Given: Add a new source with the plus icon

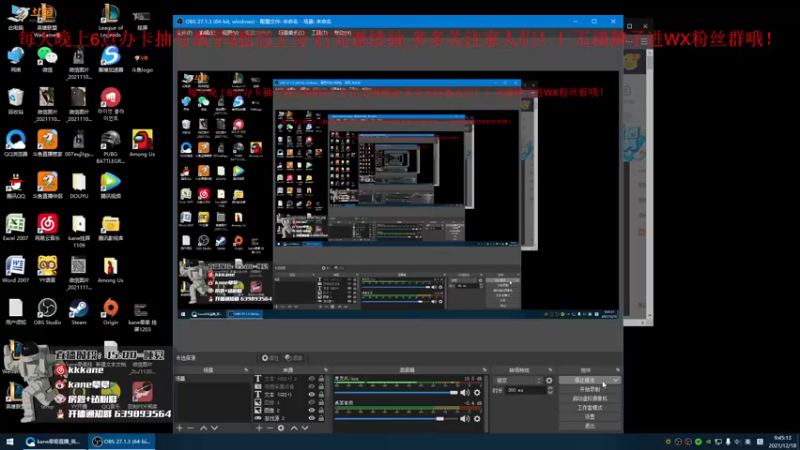Looking at the screenshot, I should click(259, 428).
